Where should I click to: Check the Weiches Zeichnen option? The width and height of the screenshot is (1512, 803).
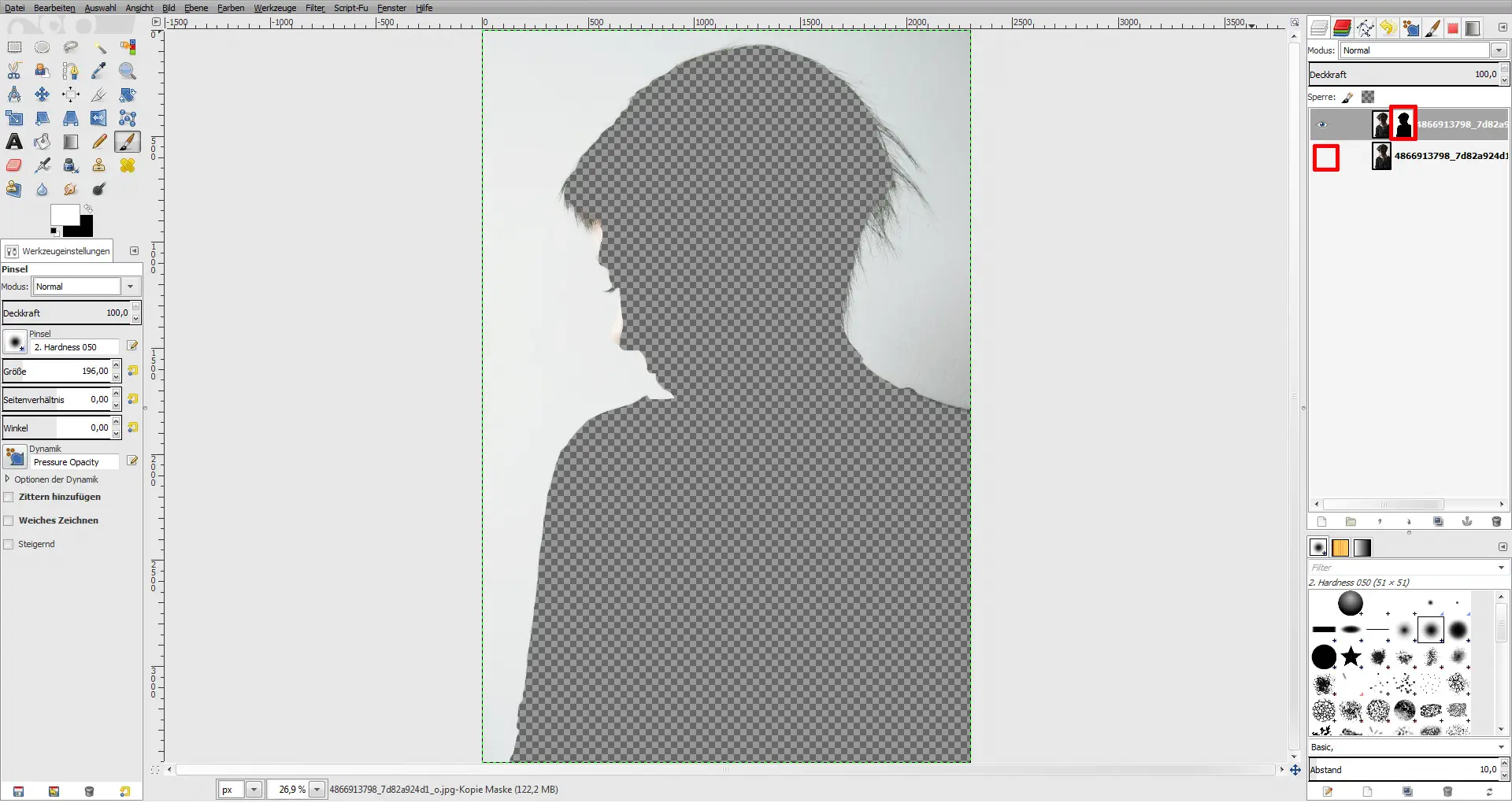9,520
